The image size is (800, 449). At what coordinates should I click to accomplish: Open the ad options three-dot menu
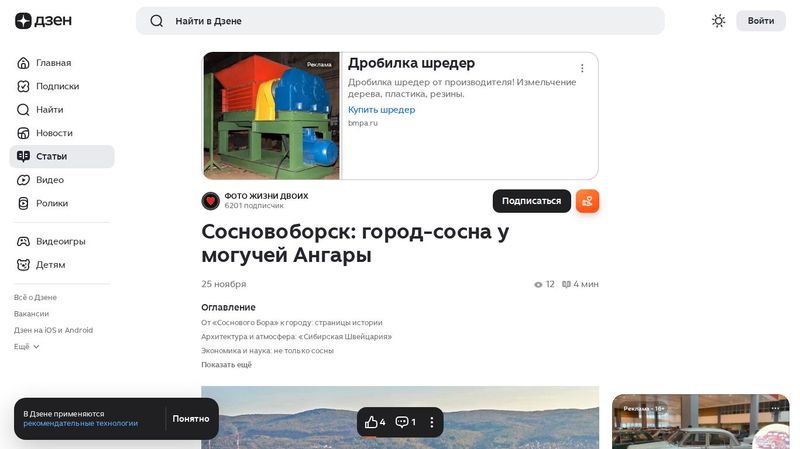click(582, 68)
